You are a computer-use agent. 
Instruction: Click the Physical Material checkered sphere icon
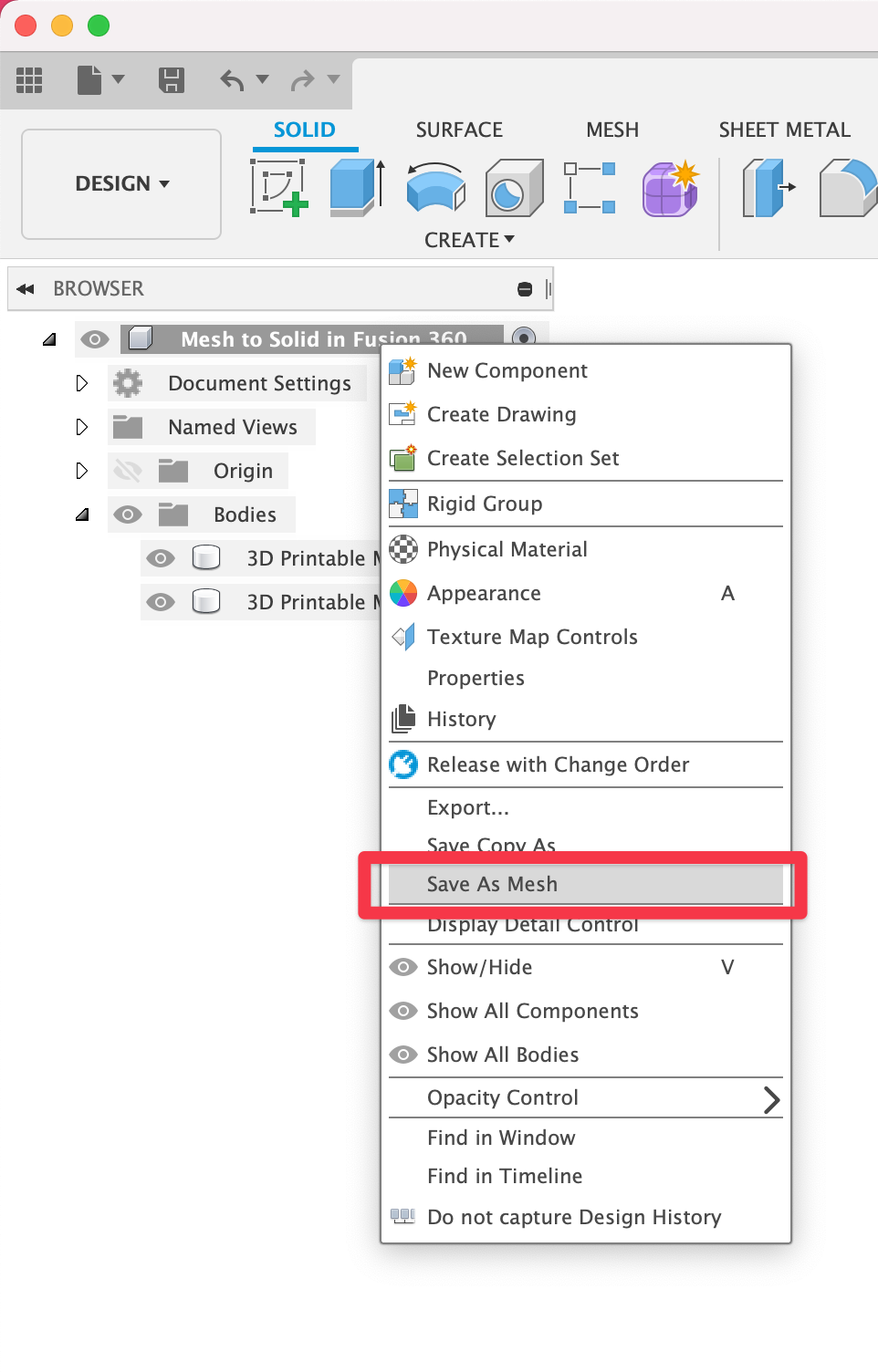pyautogui.click(x=402, y=549)
